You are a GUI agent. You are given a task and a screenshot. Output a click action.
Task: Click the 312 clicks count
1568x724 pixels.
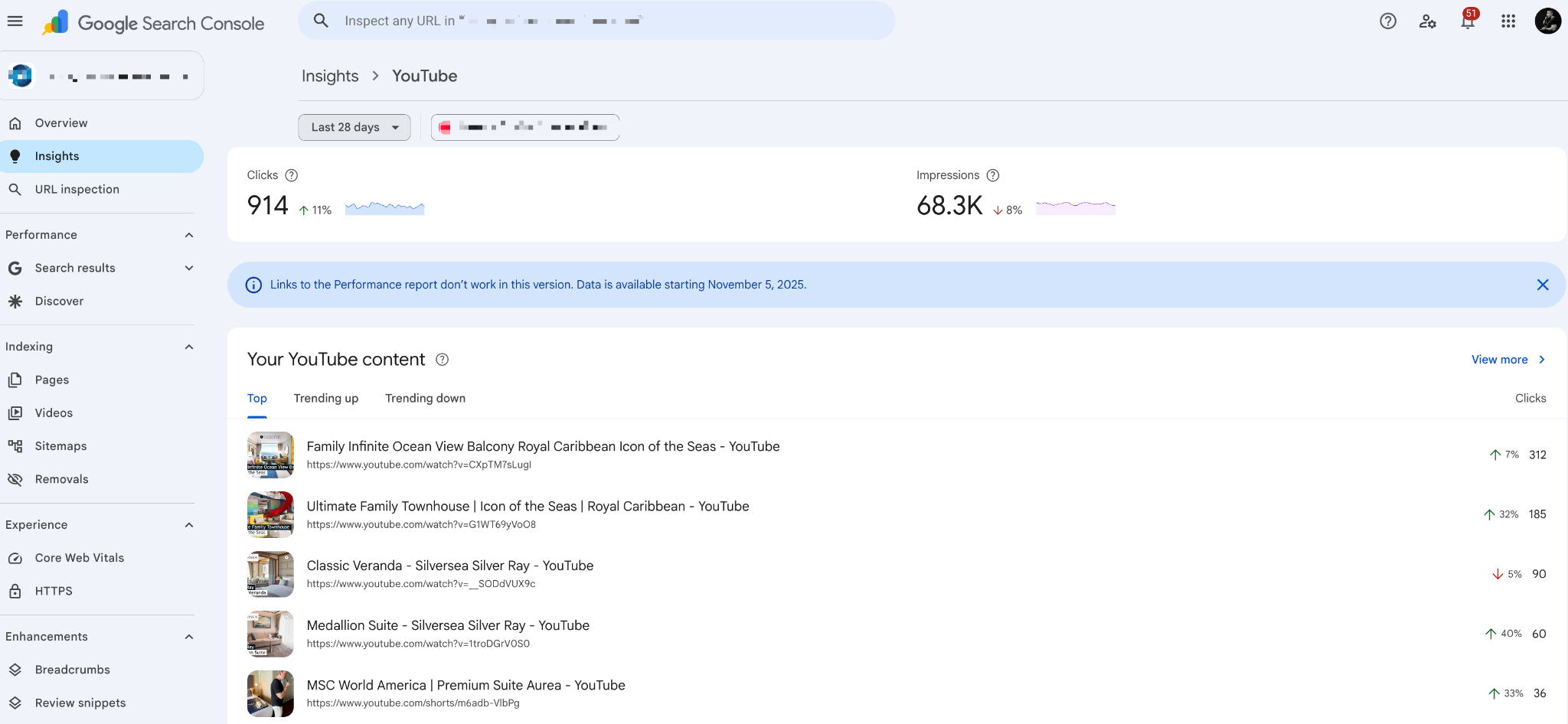coord(1537,455)
